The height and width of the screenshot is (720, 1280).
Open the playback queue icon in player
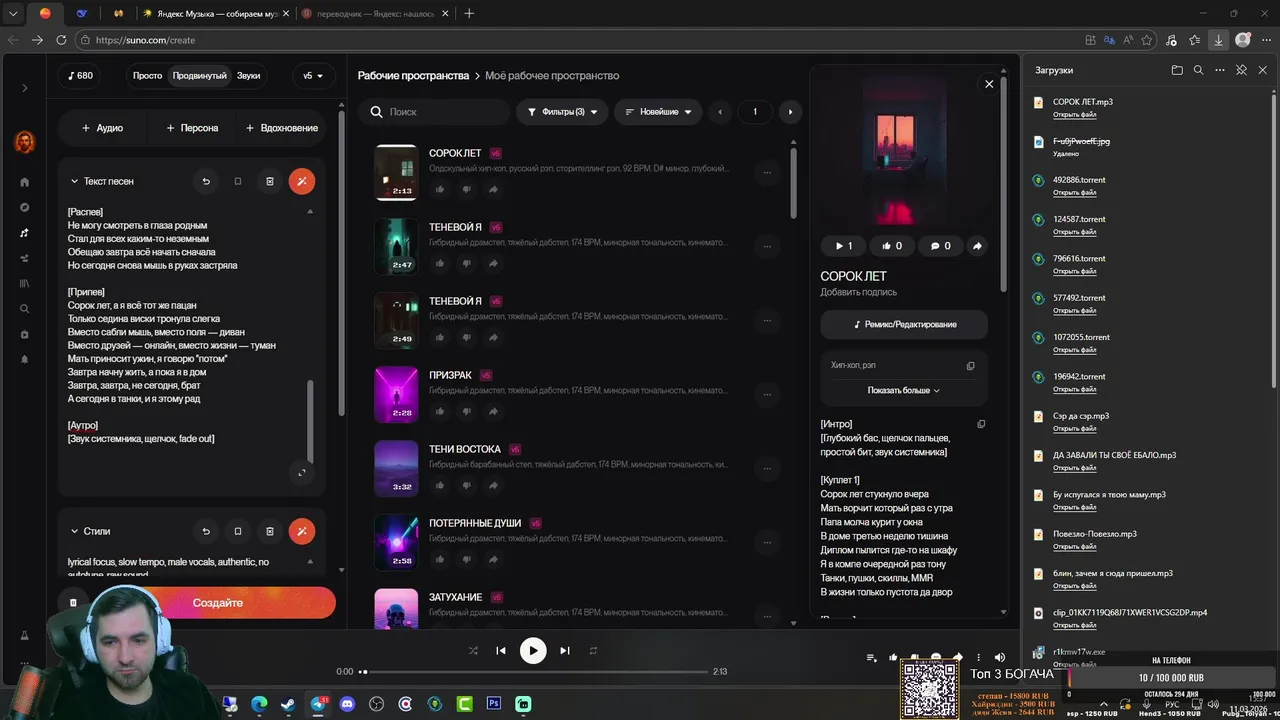(871, 657)
